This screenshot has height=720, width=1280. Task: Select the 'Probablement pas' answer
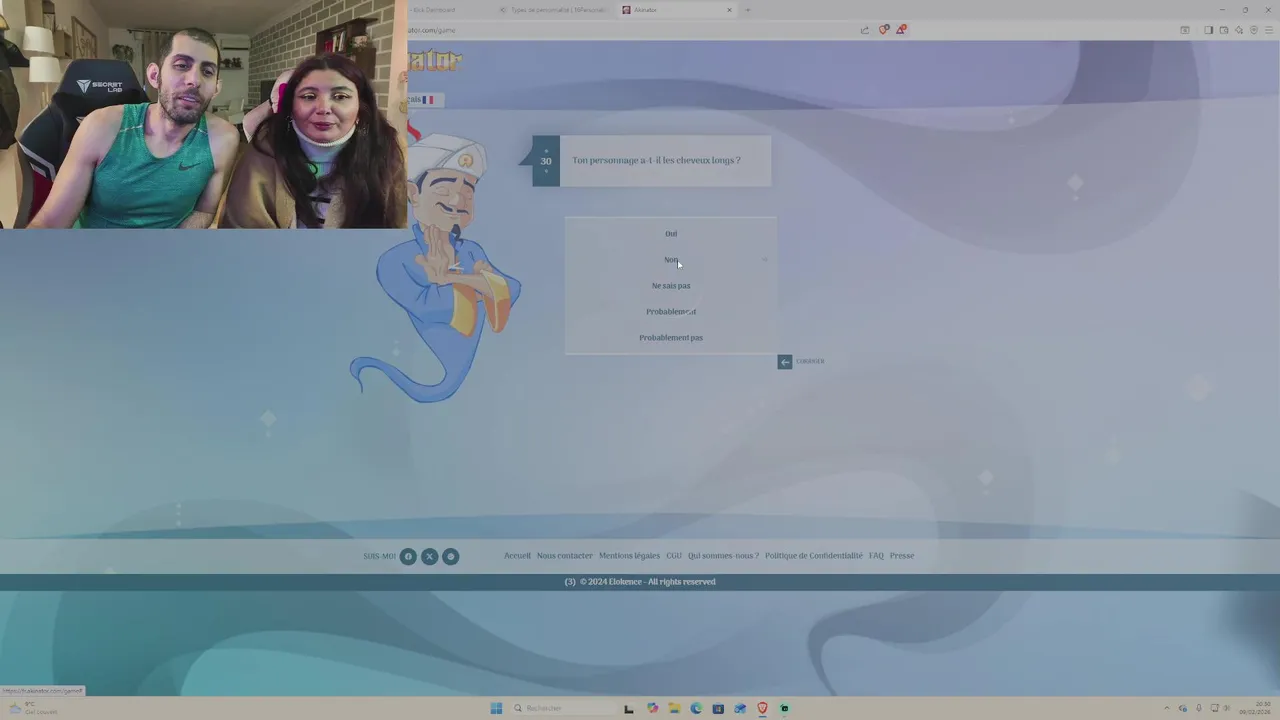(x=671, y=338)
